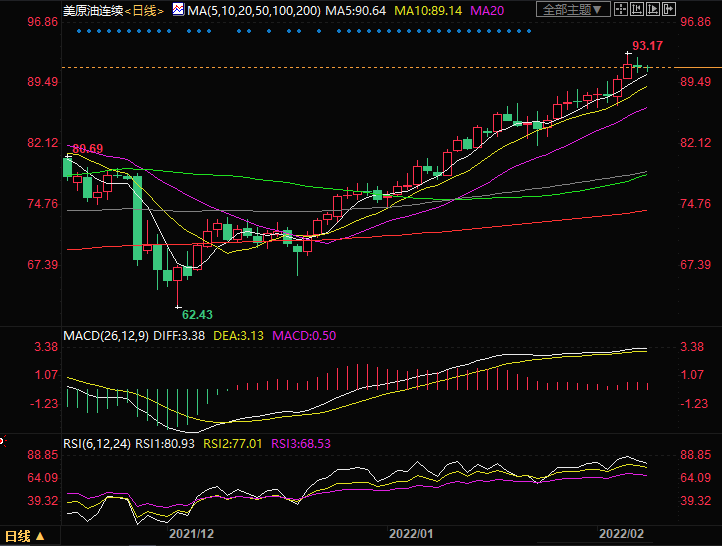Click the 80.69 price label marker
The height and width of the screenshot is (546, 722).
[x=87, y=149]
